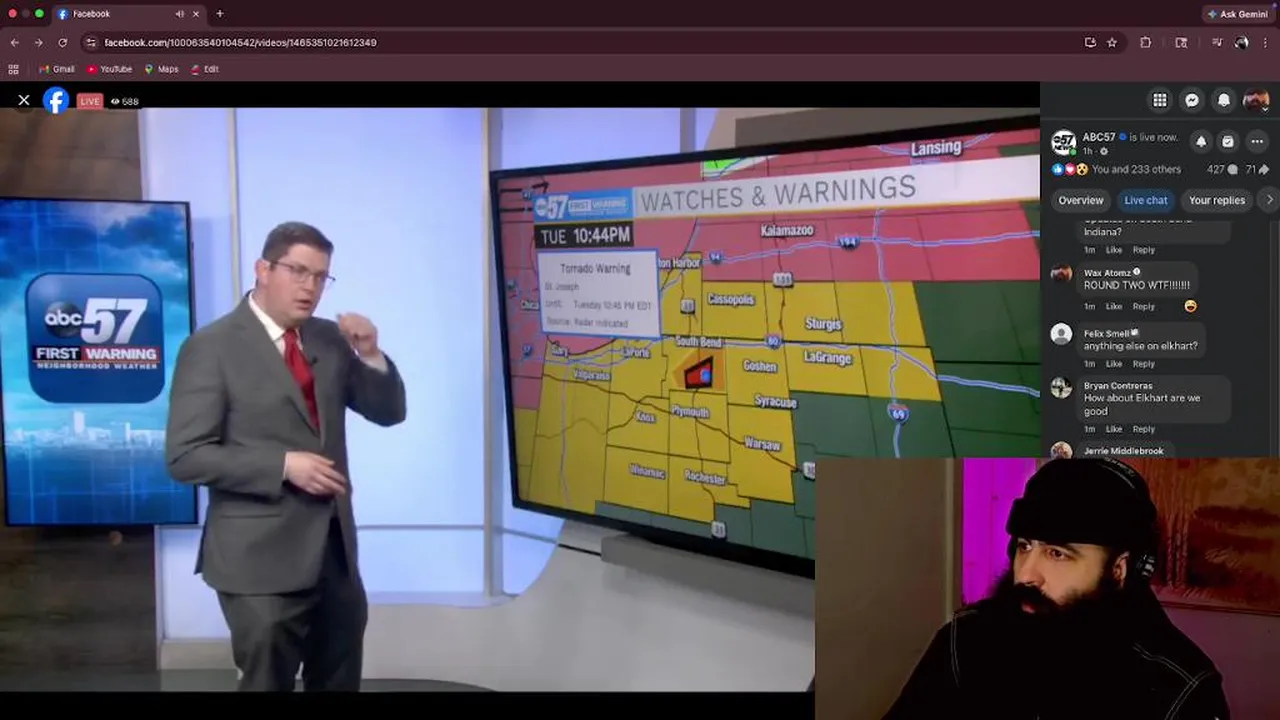Click laughing reaction on Wax Atomz comment

[1190, 306]
